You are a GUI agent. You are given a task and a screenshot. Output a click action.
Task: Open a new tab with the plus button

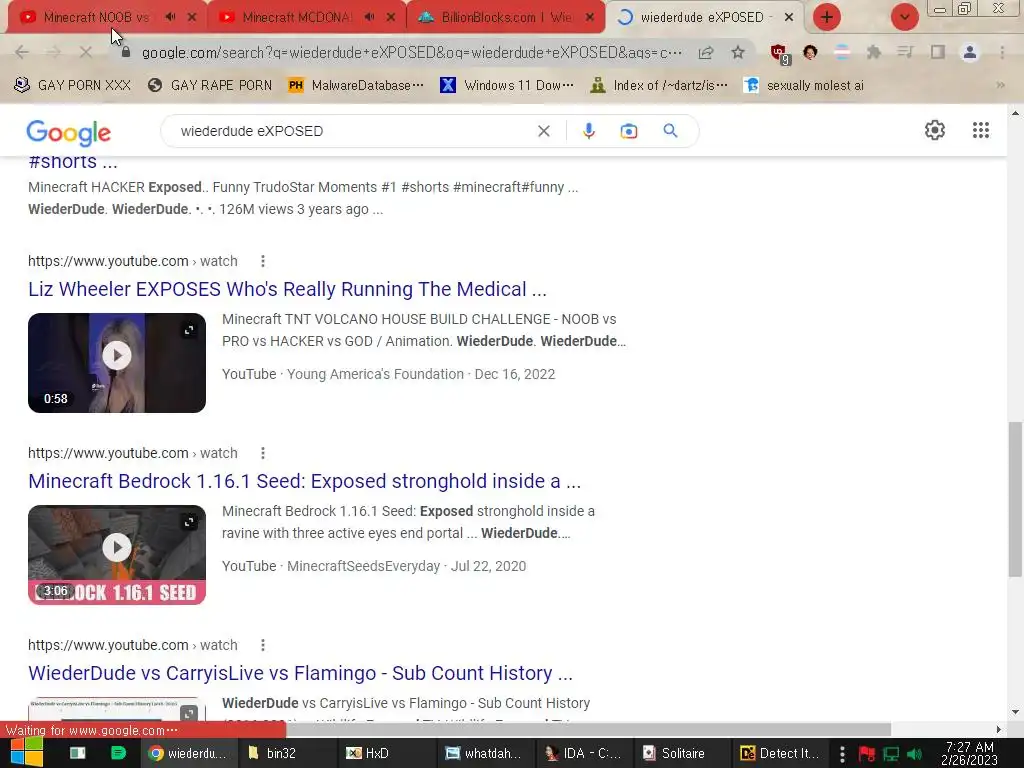[827, 17]
